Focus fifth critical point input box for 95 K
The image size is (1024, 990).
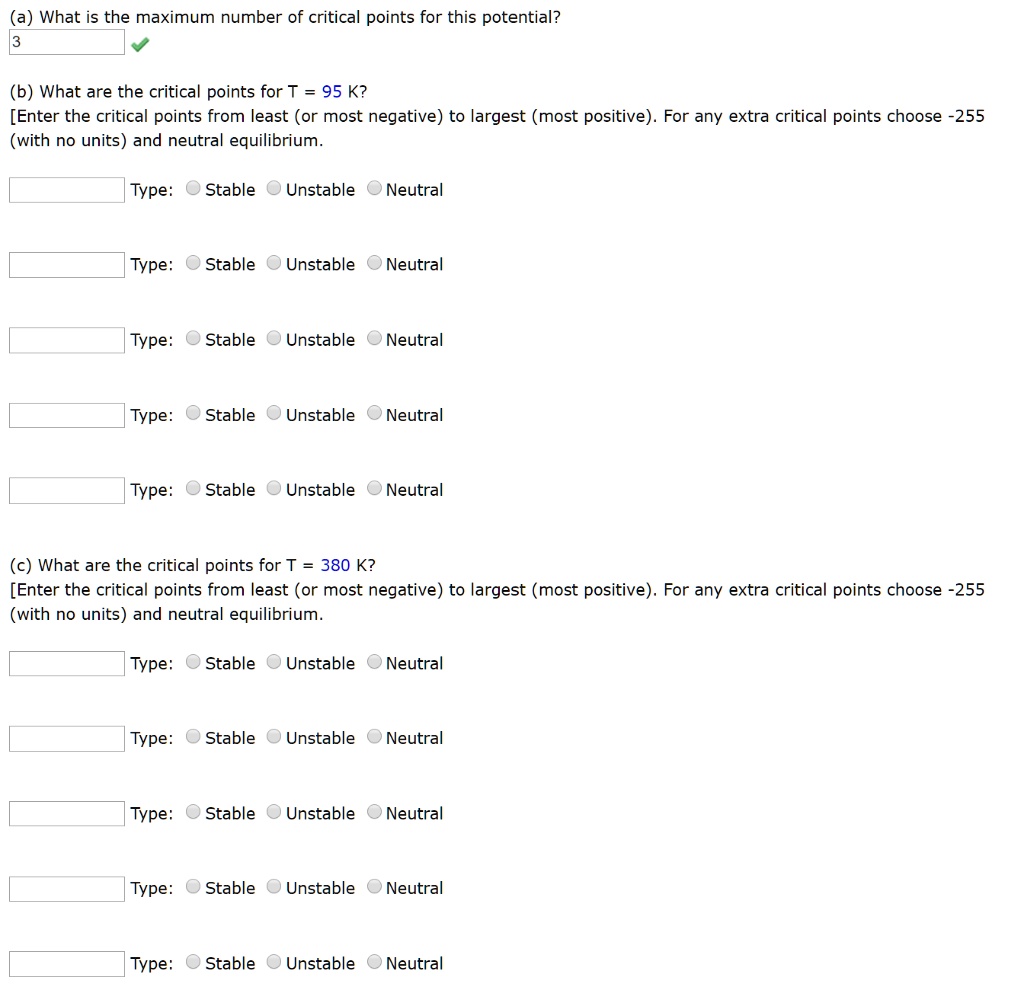point(66,490)
